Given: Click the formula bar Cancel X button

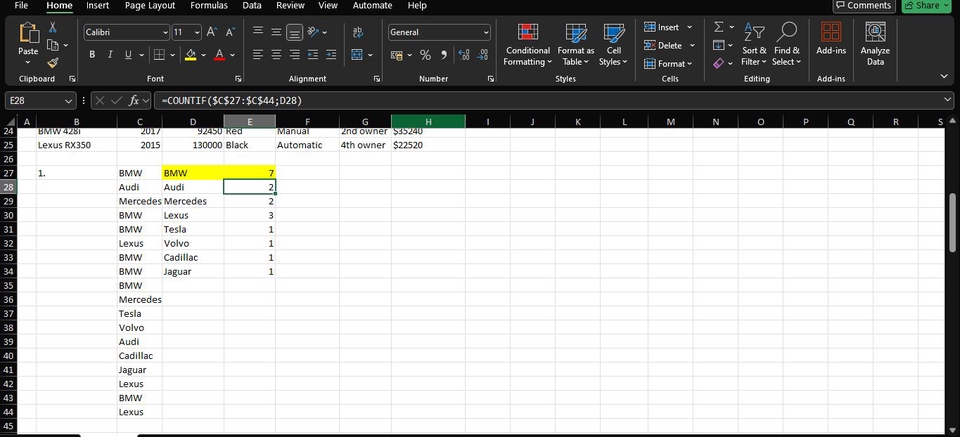Looking at the screenshot, I should (x=101, y=100).
